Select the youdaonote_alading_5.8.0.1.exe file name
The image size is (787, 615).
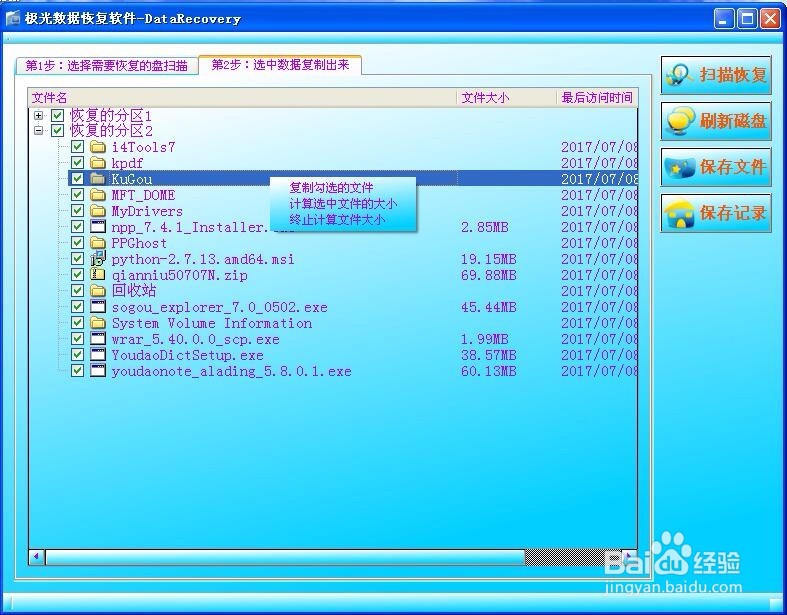pos(231,372)
